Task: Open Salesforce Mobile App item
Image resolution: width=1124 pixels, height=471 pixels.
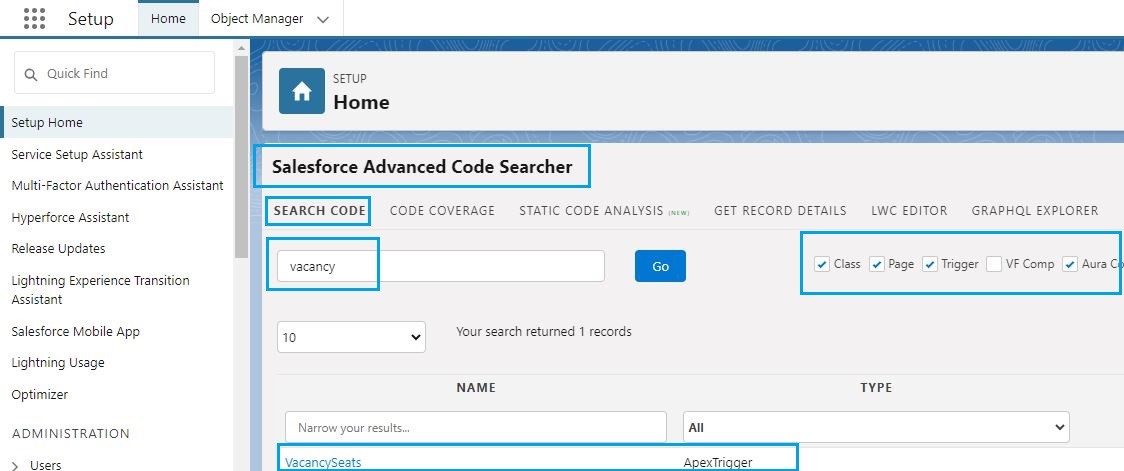Action: [x=75, y=331]
